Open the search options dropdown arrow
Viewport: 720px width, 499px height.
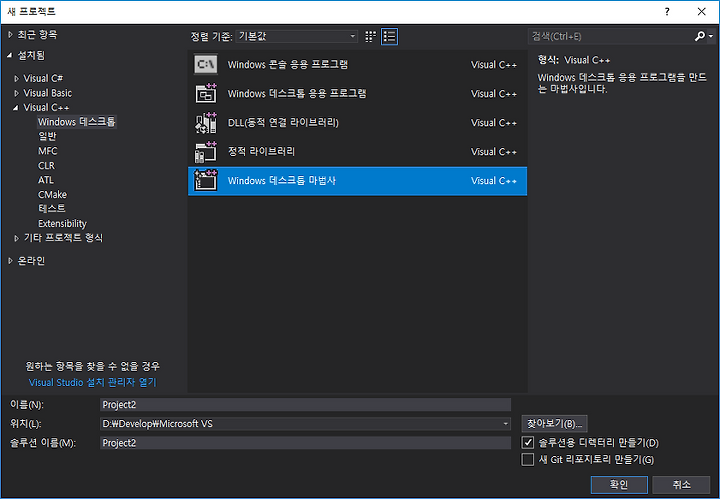coord(711,36)
